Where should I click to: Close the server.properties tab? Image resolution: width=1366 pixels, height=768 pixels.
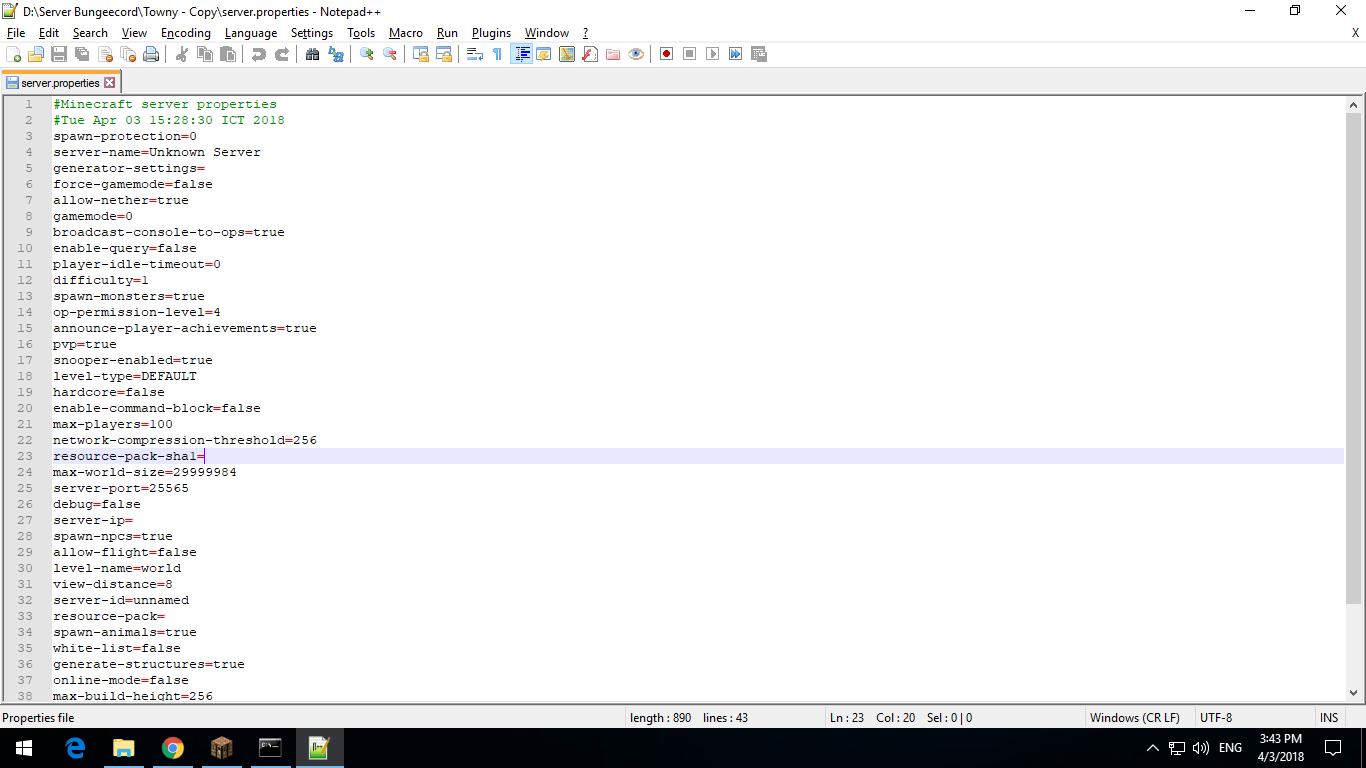point(110,83)
